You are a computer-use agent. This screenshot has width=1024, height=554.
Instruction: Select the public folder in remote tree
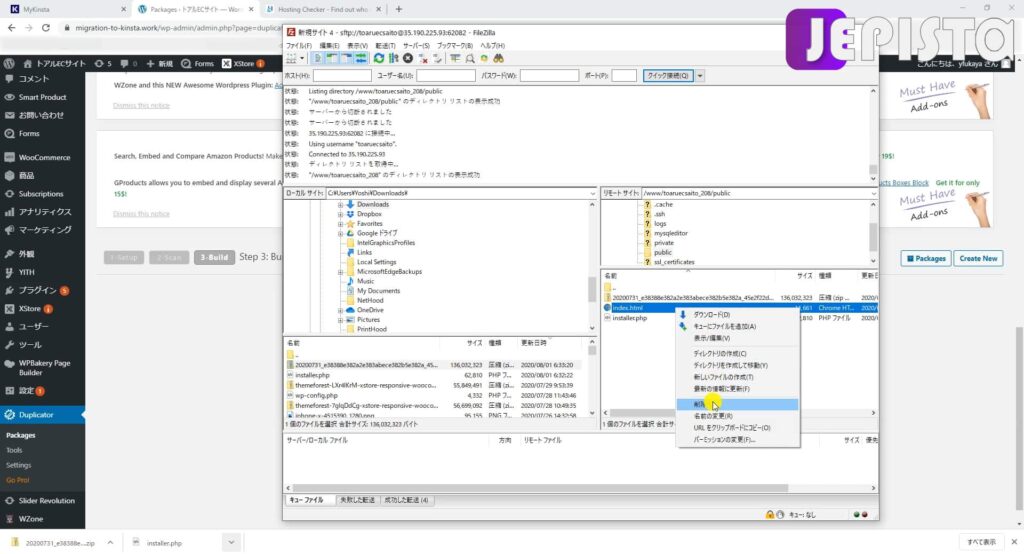662,252
